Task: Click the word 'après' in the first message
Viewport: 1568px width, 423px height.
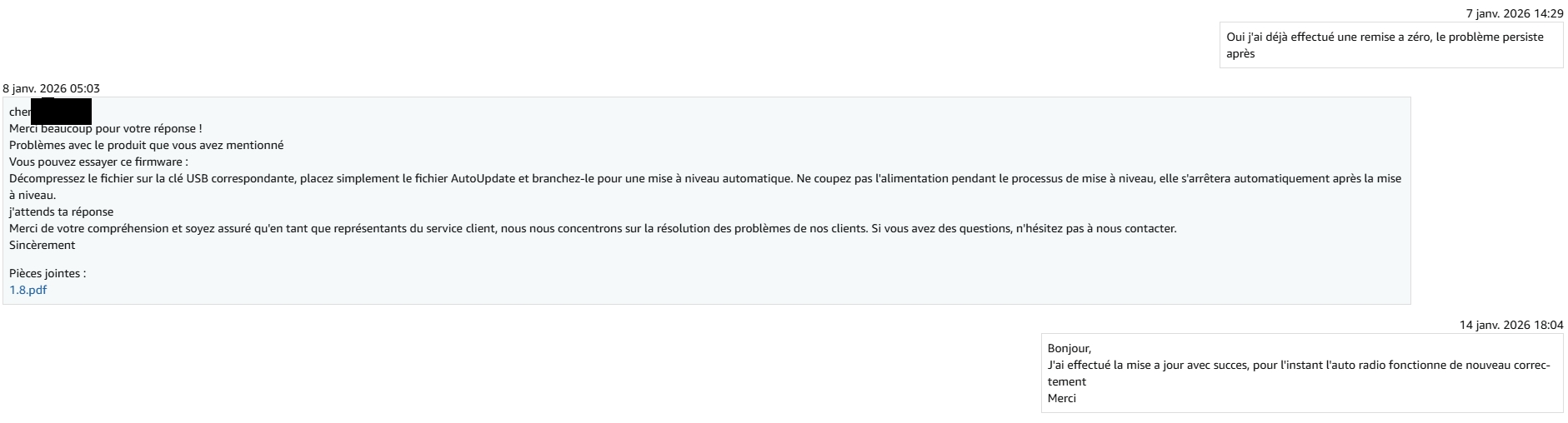Action: [x=1240, y=54]
